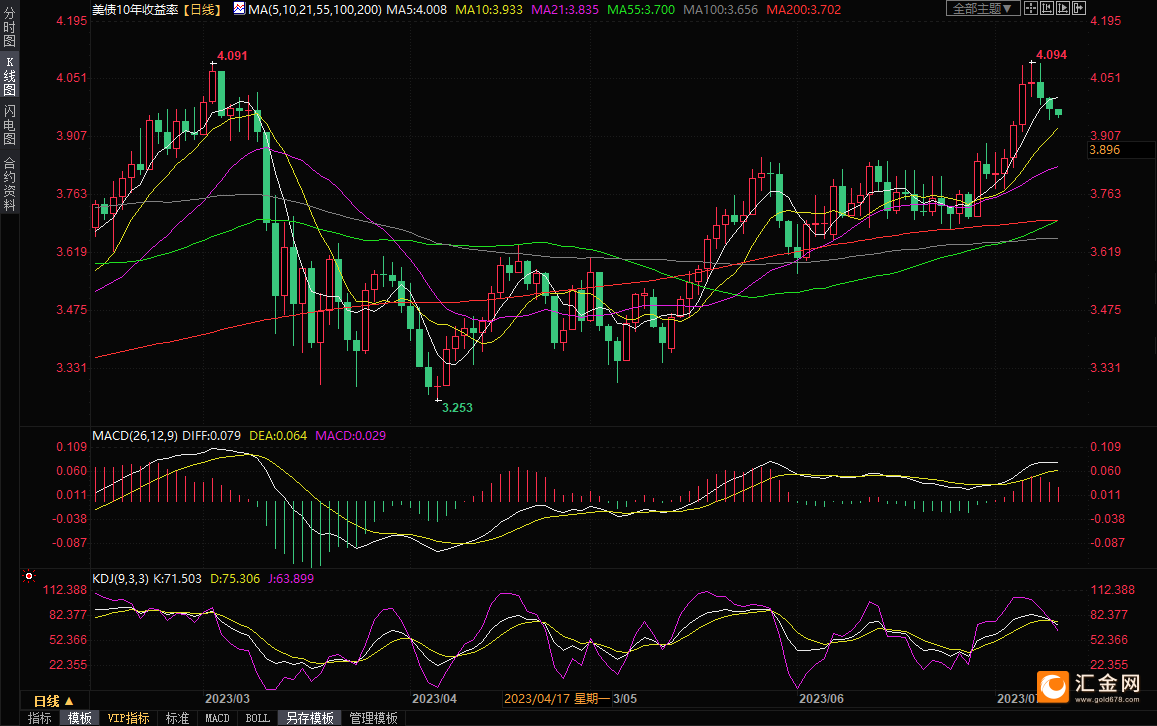The width and height of the screenshot is (1157, 726).
Task: Switch to the 分时图 side tab
Action: 10,27
